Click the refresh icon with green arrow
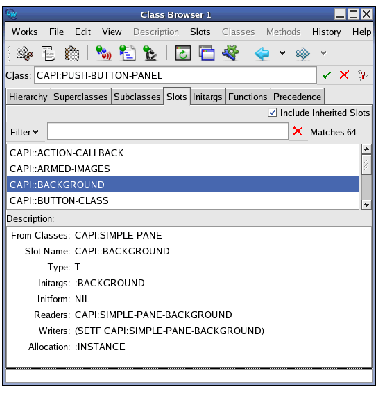This screenshot has width=379, height=394. tap(183, 53)
